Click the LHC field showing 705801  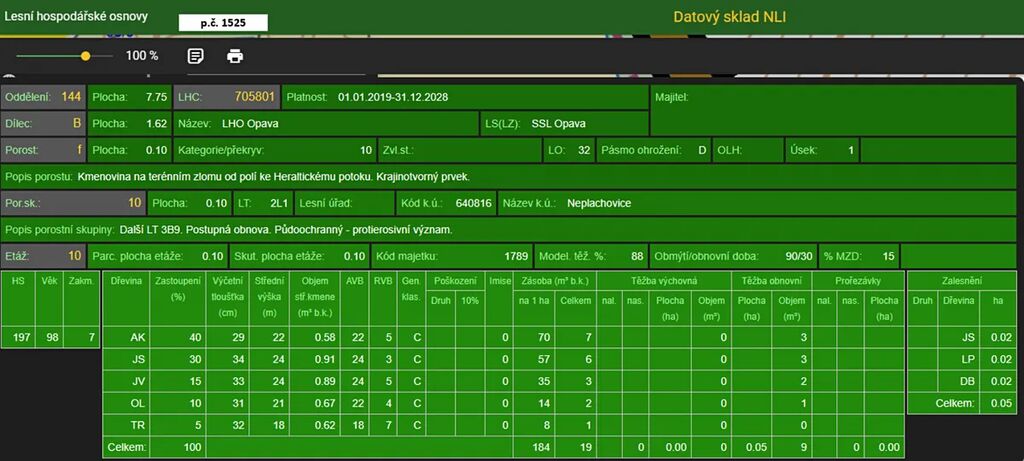226,97
